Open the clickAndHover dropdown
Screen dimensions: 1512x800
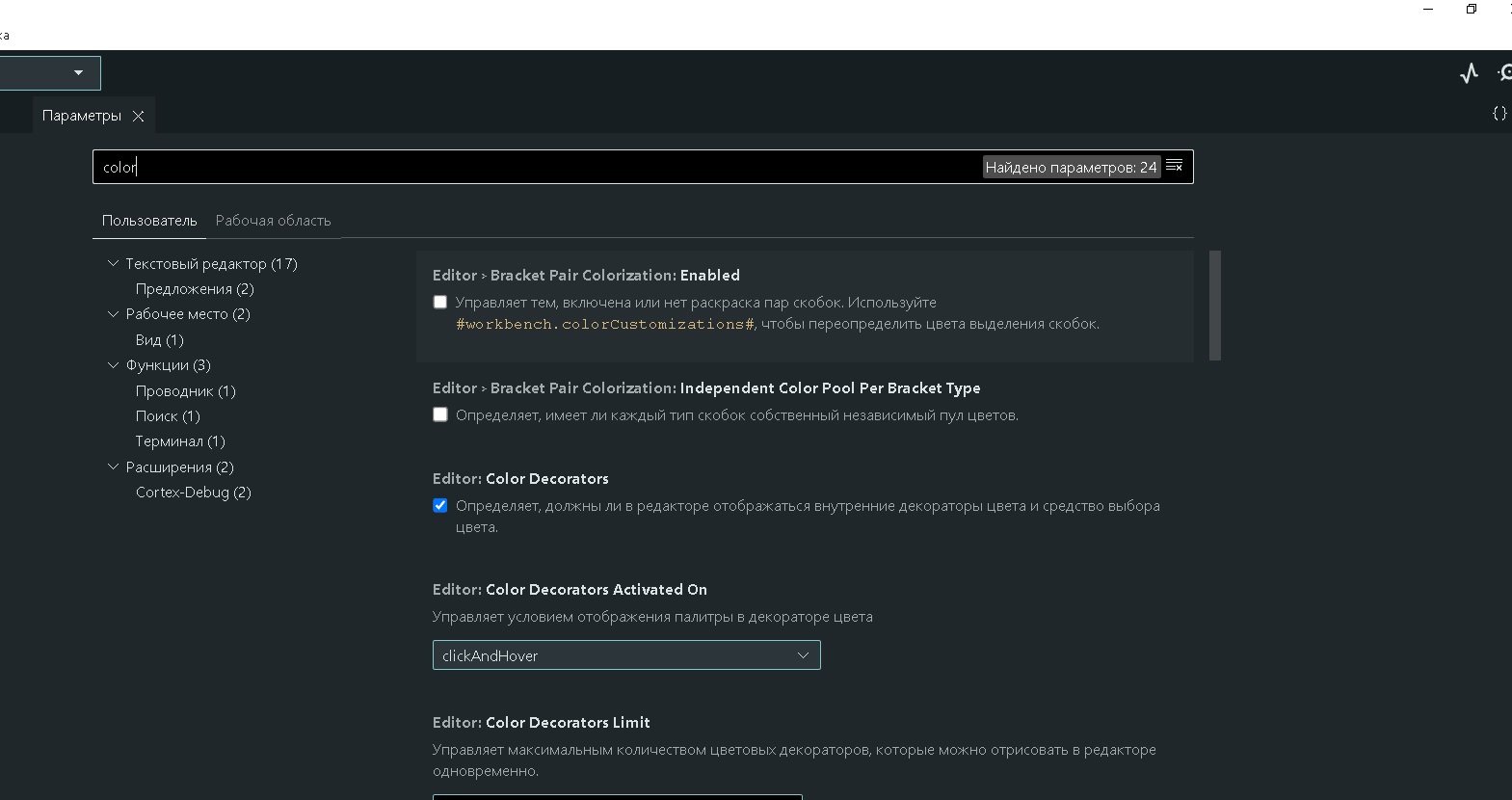point(626,655)
